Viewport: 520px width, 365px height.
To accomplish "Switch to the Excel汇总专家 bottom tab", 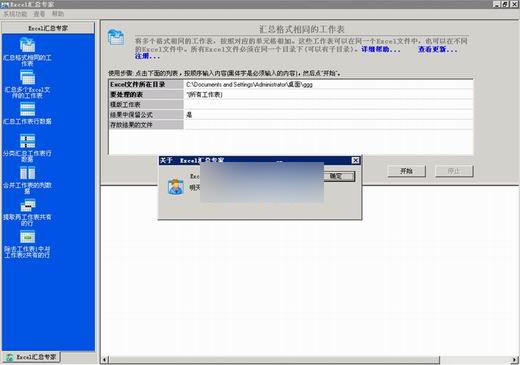I will [31, 357].
